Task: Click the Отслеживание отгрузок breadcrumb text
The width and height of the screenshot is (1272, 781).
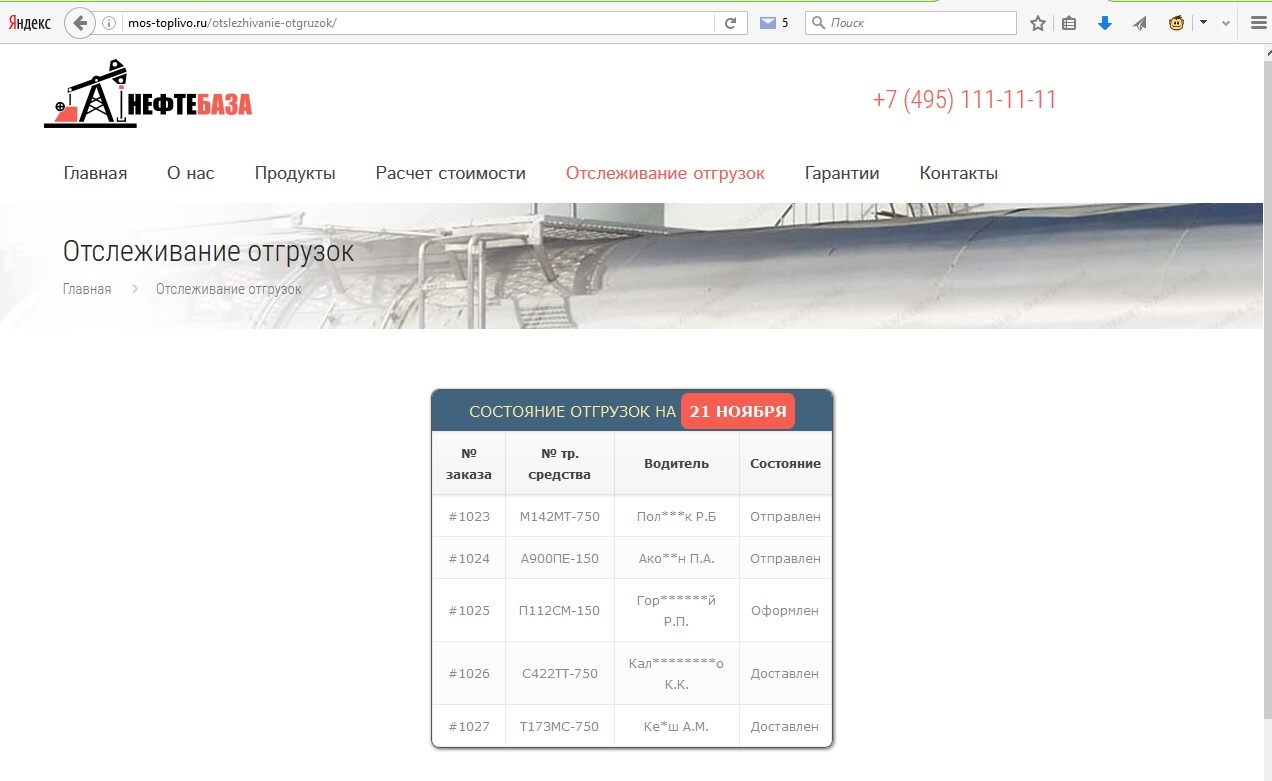Action: [x=228, y=289]
